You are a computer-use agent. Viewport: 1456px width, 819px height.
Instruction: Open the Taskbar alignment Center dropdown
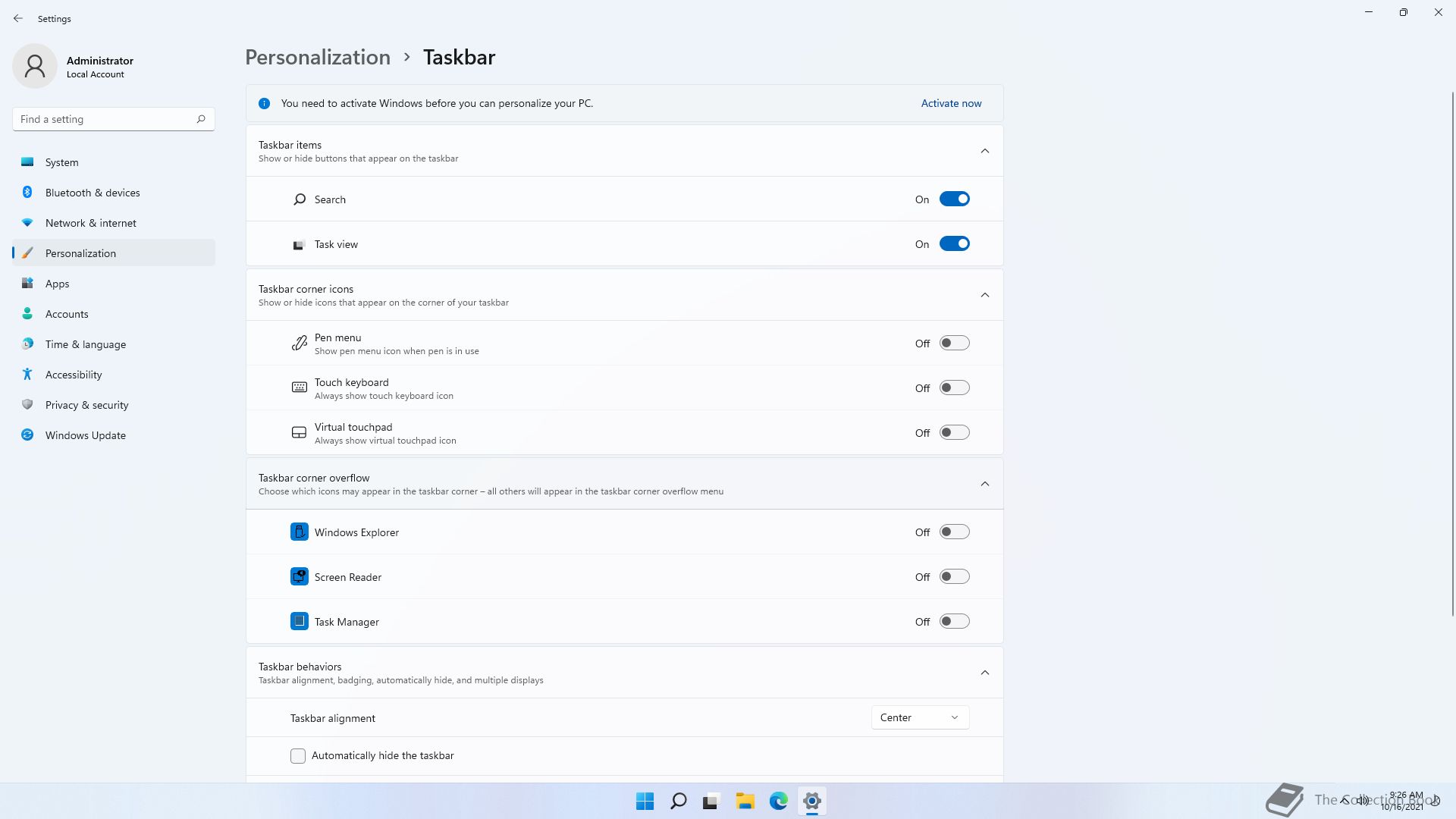pyautogui.click(x=920, y=717)
